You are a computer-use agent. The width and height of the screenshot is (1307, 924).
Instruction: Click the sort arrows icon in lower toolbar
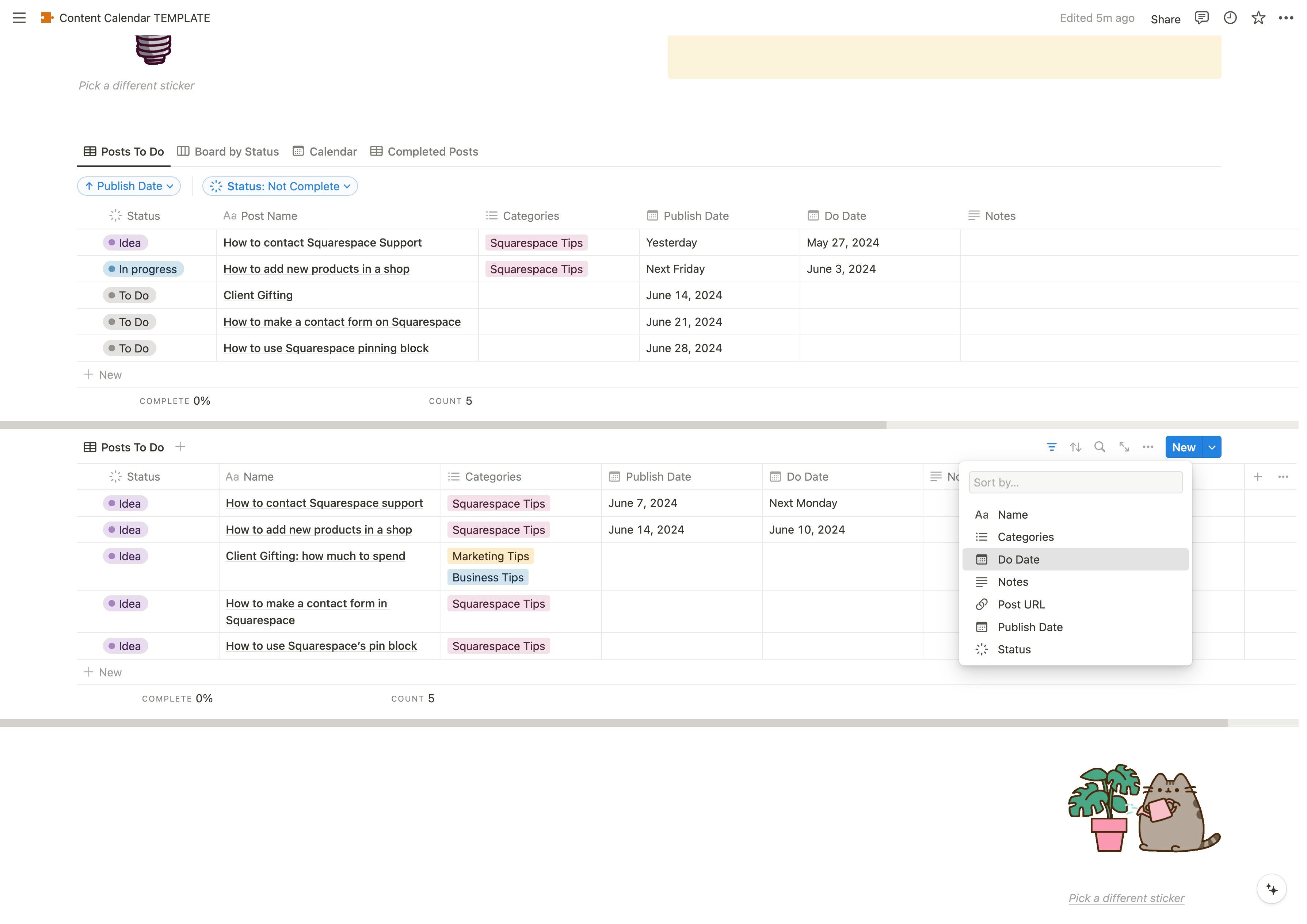click(1075, 447)
